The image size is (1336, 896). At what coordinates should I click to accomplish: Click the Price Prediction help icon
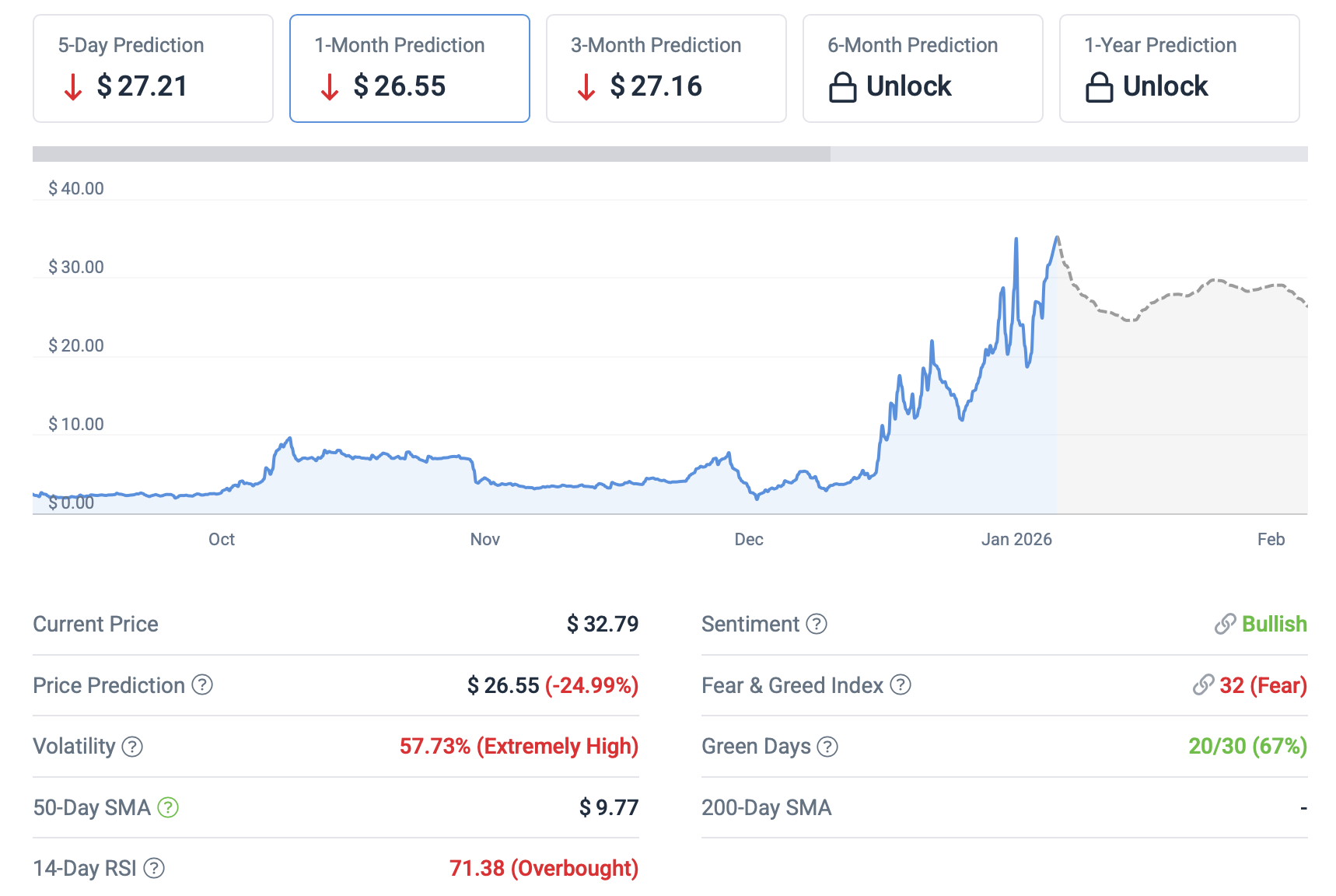[x=202, y=684]
